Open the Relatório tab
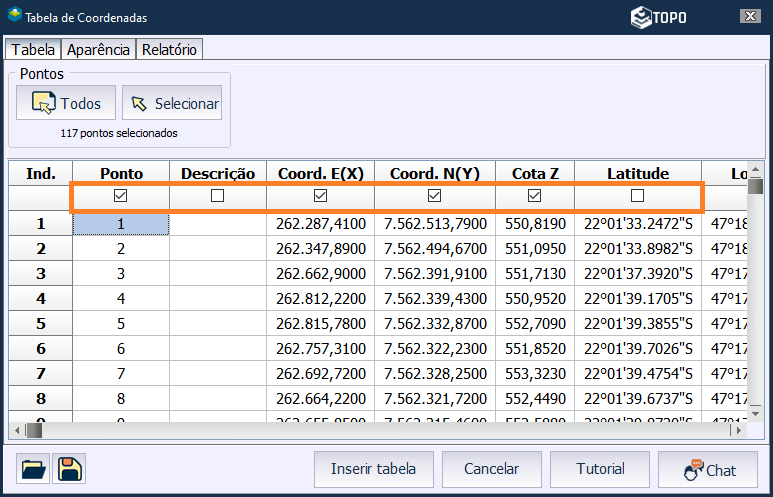773x497 pixels. [x=169, y=49]
